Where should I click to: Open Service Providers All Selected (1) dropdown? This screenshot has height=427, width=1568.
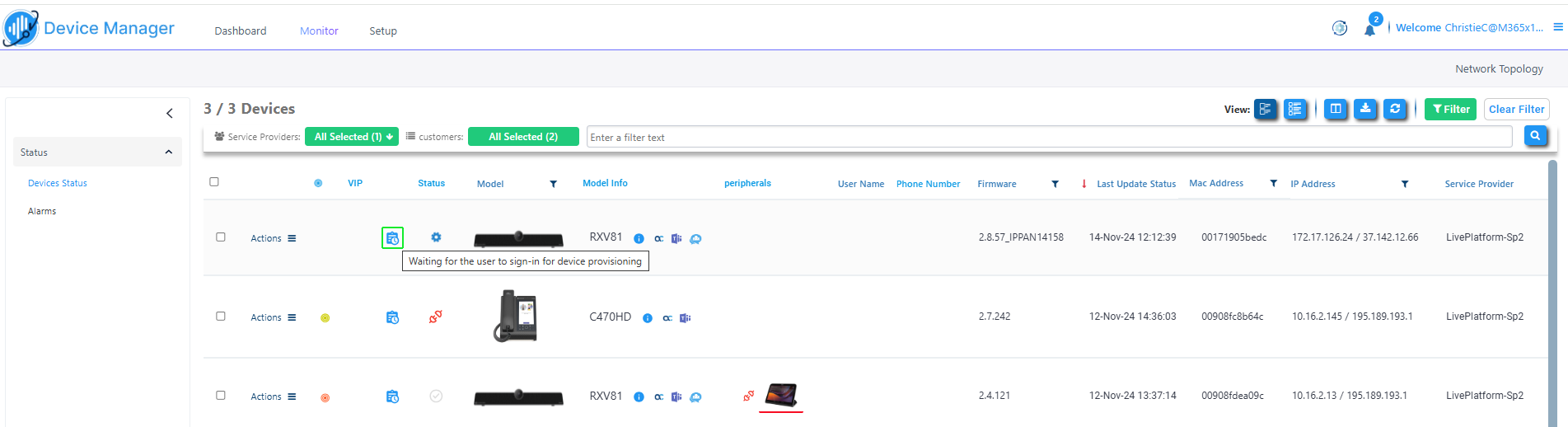(352, 137)
